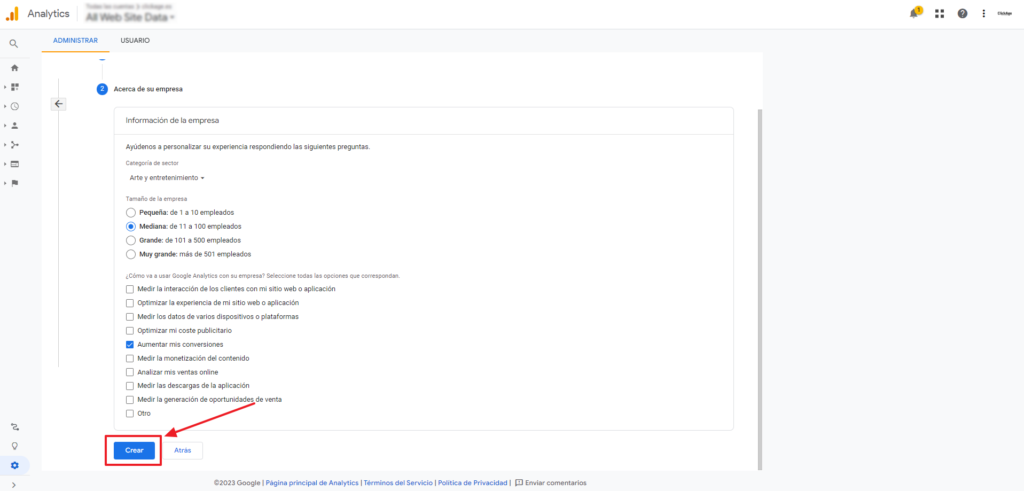Switch to USUARIO tab
The height and width of the screenshot is (491, 1024).
pyautogui.click(x=135, y=40)
